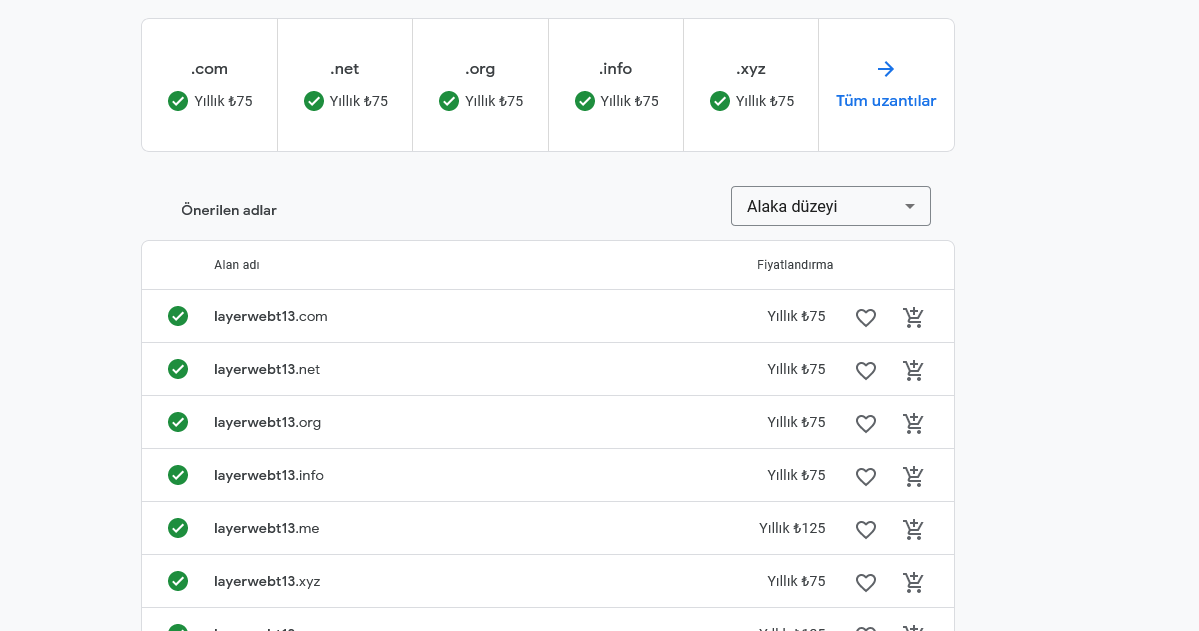
Task: Favorite the layerwebt13.net domain
Action: pyautogui.click(x=866, y=370)
